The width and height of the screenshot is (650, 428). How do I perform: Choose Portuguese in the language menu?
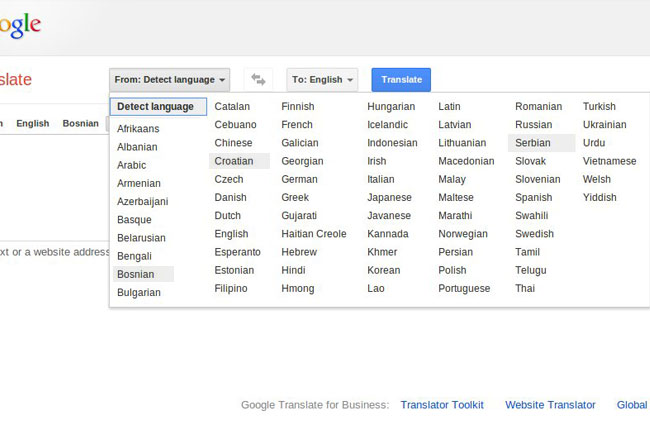(464, 289)
